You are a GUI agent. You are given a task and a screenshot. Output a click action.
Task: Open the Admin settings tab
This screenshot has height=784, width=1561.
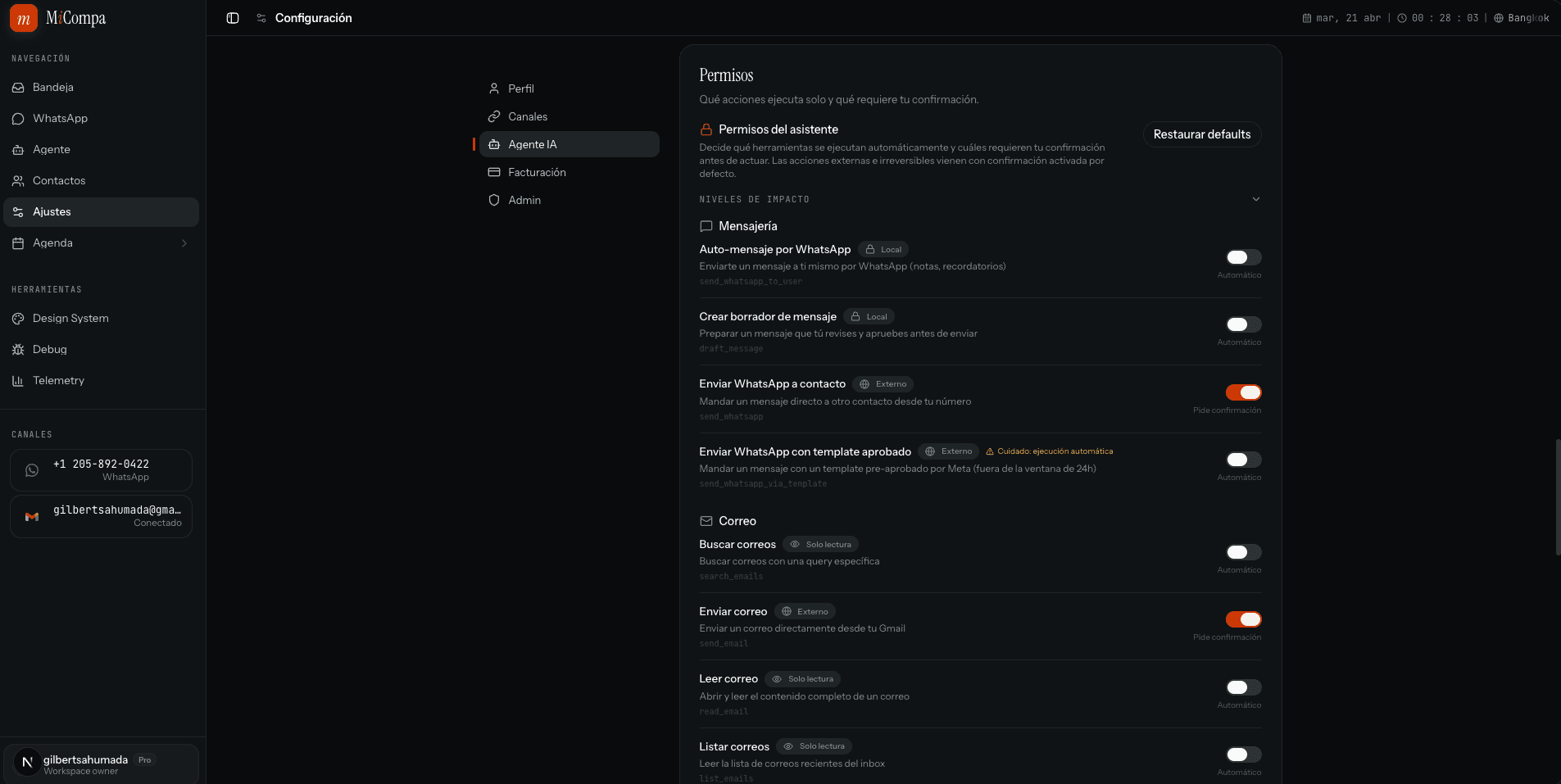569,200
